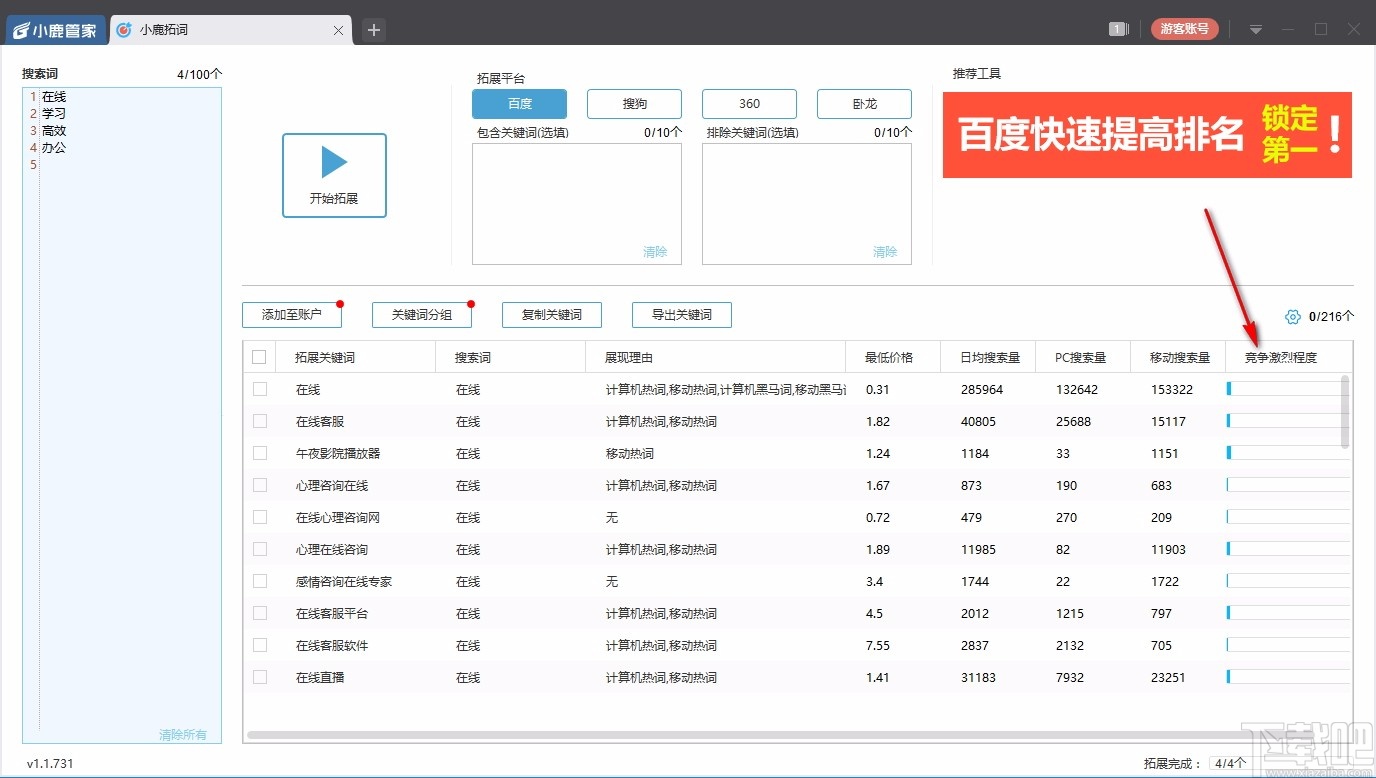Image resolution: width=1376 pixels, height=778 pixels.
Task: Switch to the 百度 platform tab
Action: [x=519, y=103]
